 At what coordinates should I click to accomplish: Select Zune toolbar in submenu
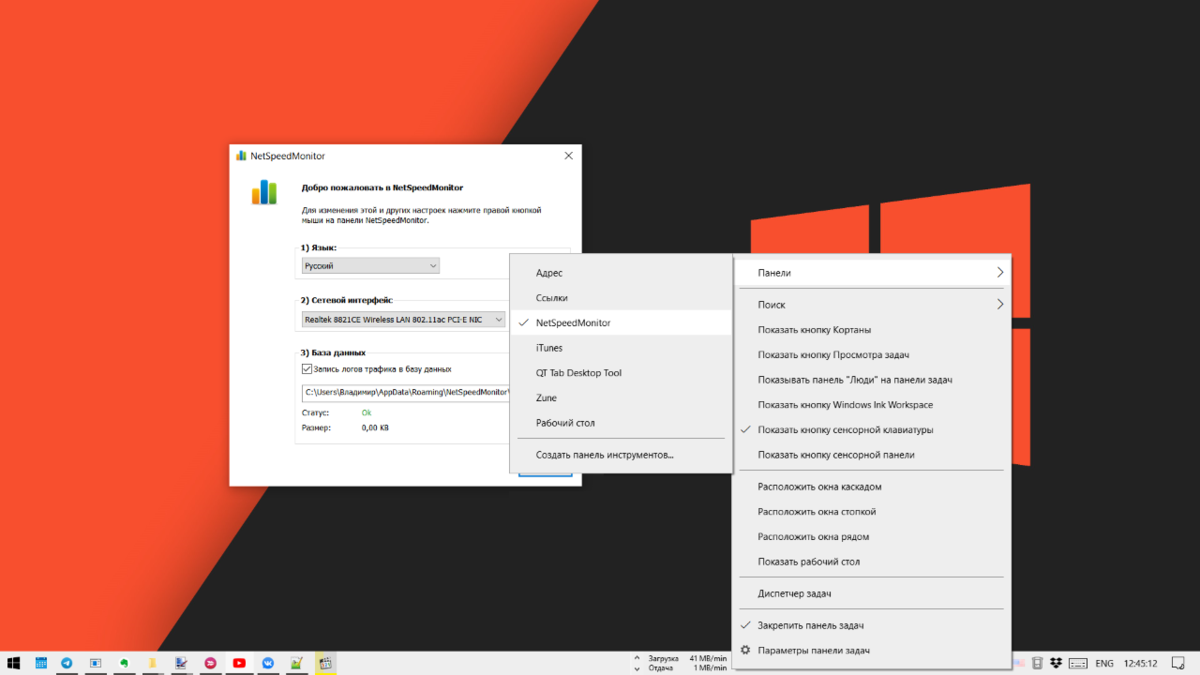(621, 398)
